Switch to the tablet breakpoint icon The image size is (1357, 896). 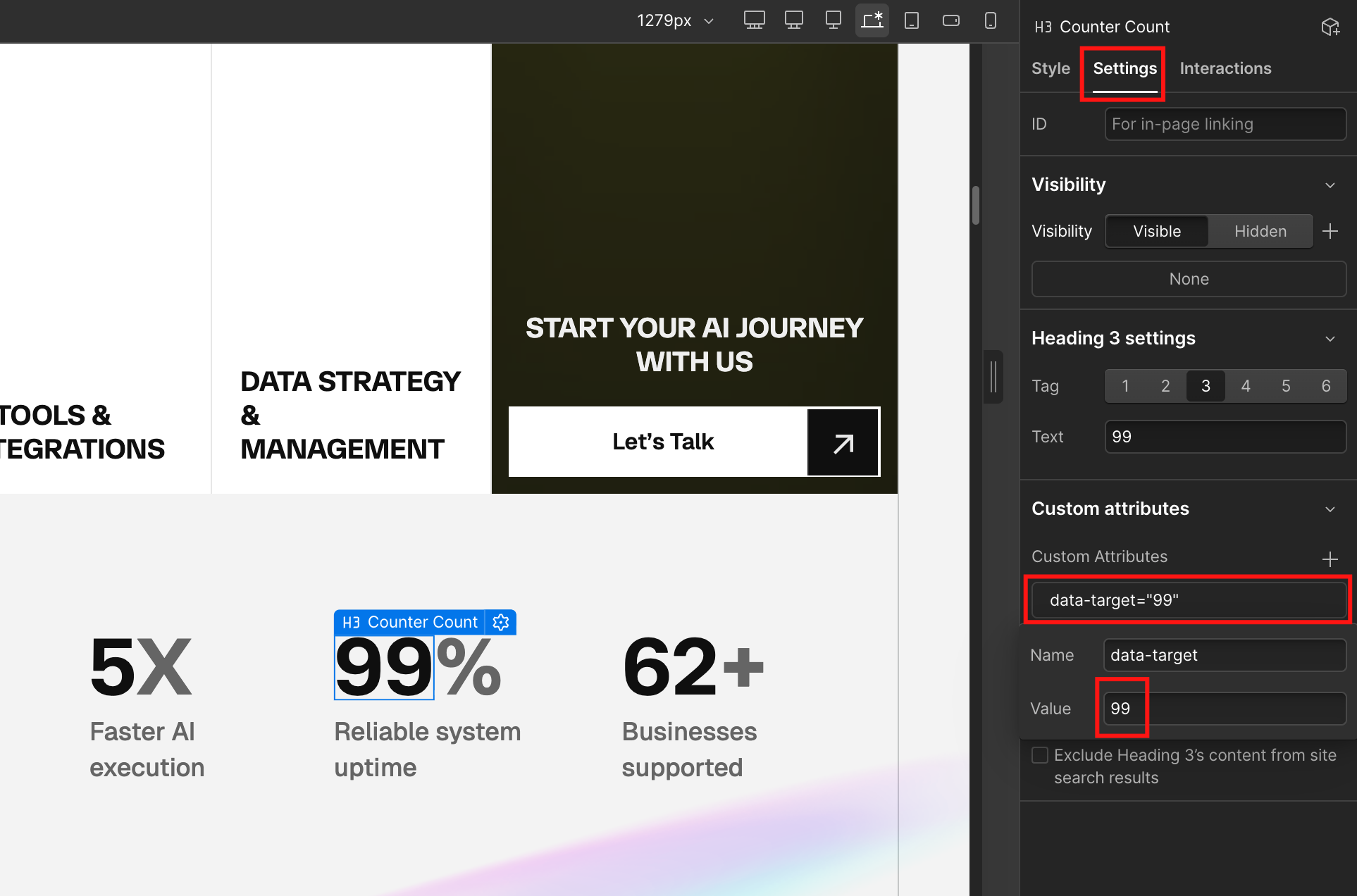[912, 20]
